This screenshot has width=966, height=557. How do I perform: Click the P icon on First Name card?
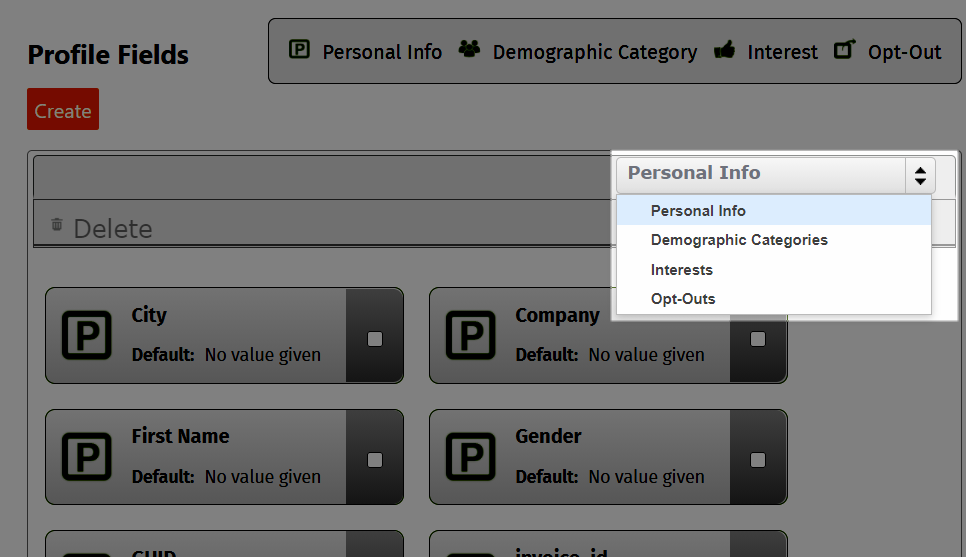[87, 457]
